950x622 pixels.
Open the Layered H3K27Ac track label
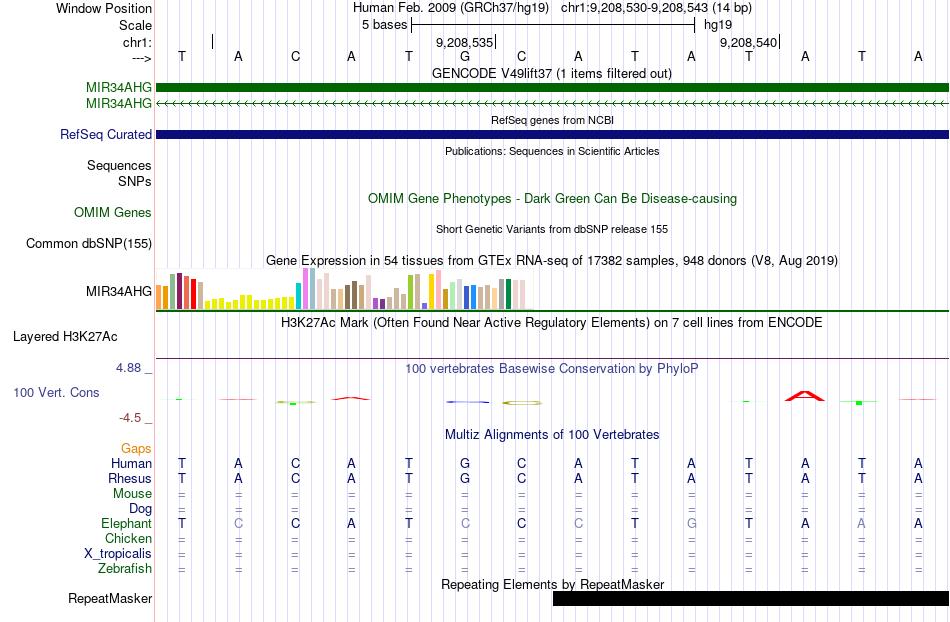pyautogui.click(x=65, y=337)
